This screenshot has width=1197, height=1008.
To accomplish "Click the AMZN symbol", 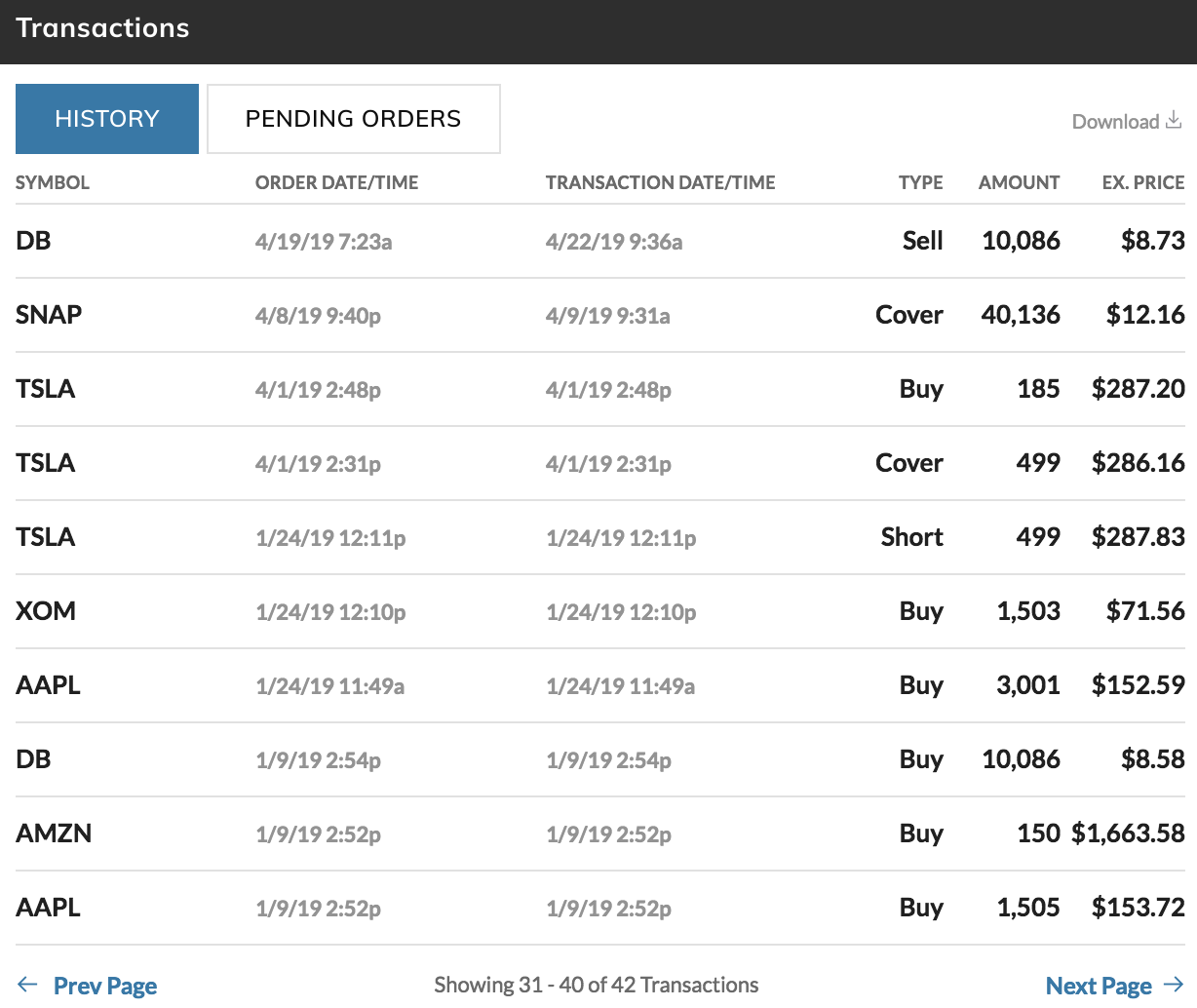I will pos(54,834).
